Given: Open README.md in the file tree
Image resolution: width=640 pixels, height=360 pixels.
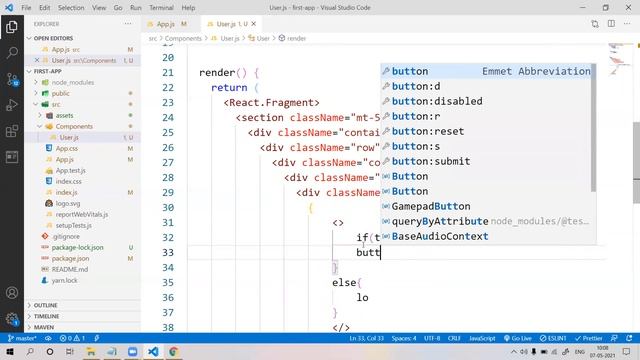Looking at the screenshot, I should click(x=69, y=269).
